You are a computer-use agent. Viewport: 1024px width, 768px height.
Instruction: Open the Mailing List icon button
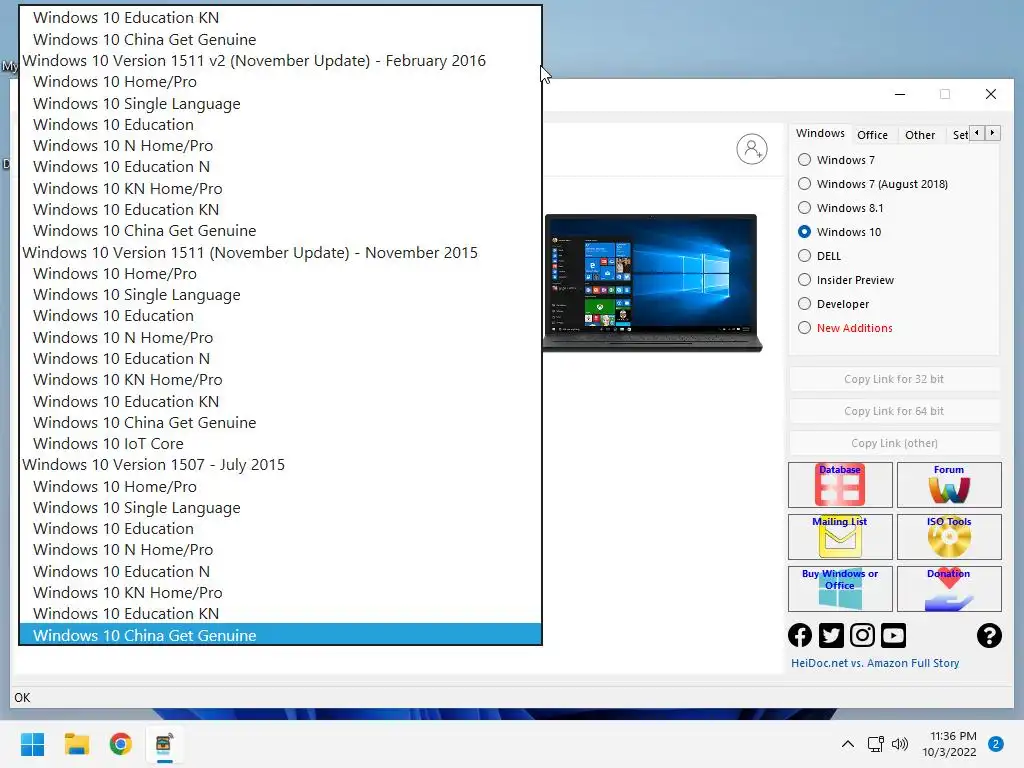point(840,537)
